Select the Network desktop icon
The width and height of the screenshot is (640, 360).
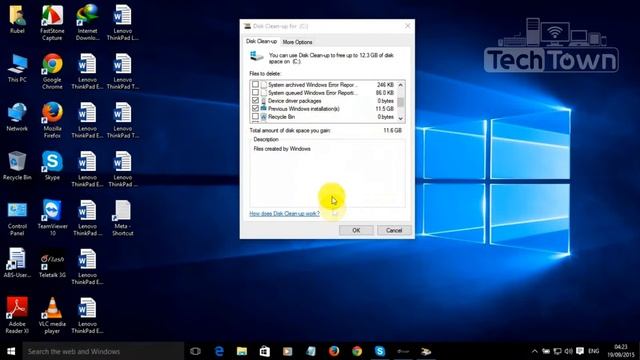click(x=17, y=118)
